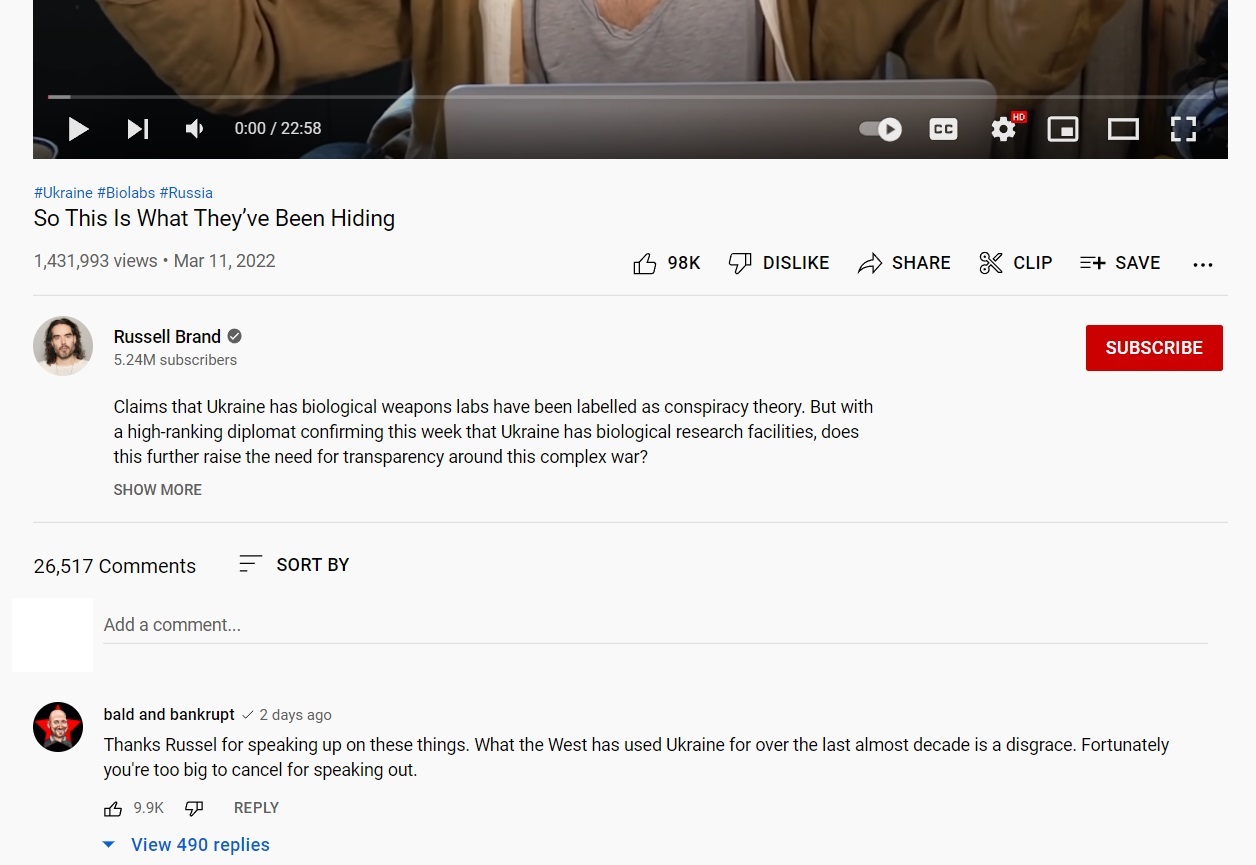This screenshot has height=865, width=1256.
Task: Click the comment text 'Thanks Russel for speaking up'
Action: (636, 758)
